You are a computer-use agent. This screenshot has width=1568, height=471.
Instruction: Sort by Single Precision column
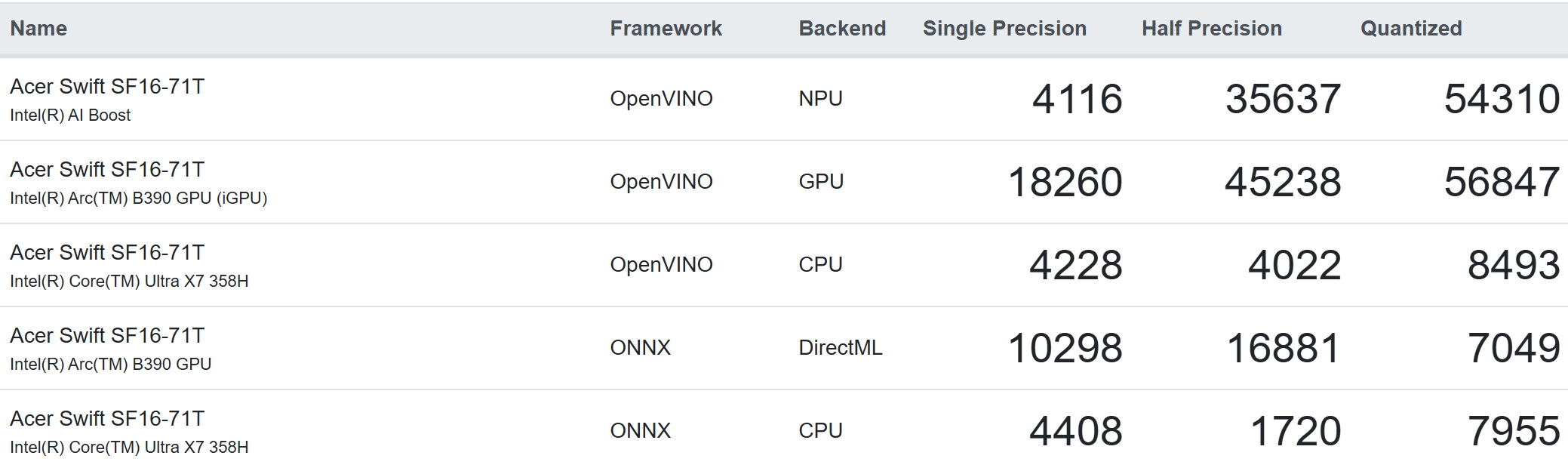tap(1004, 29)
